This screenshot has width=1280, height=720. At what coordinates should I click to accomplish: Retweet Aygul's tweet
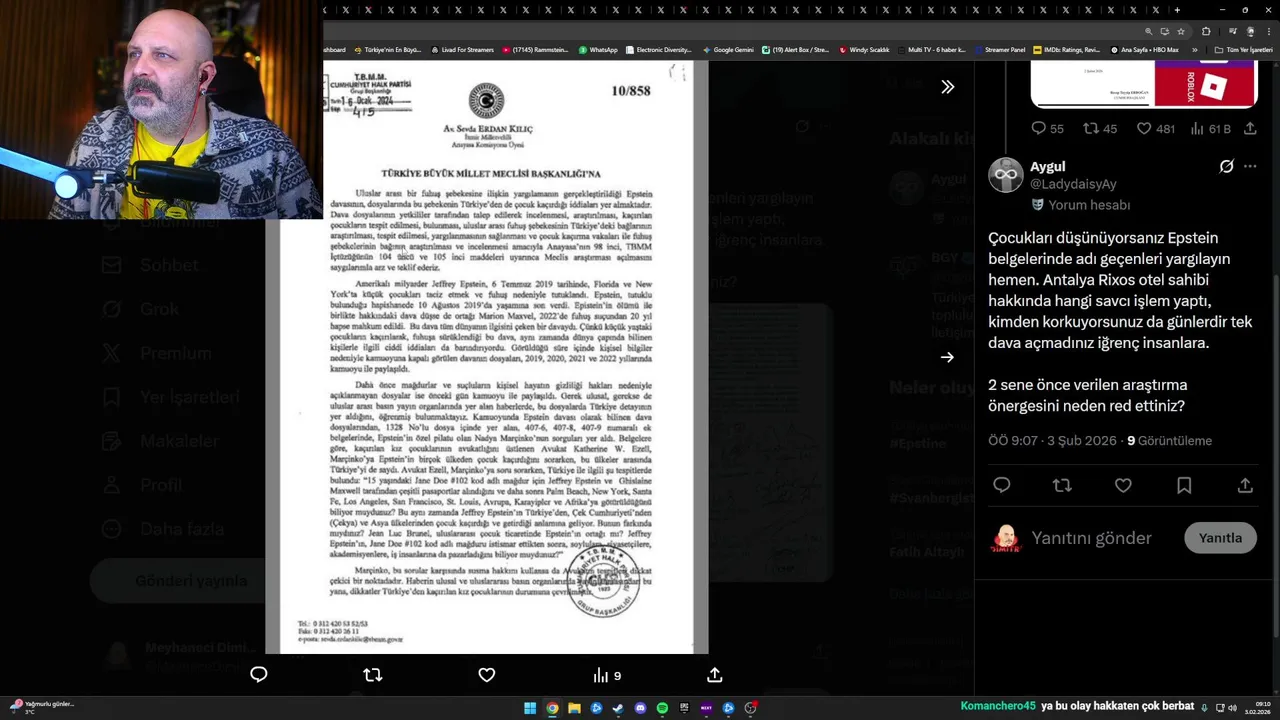[x=1062, y=485]
